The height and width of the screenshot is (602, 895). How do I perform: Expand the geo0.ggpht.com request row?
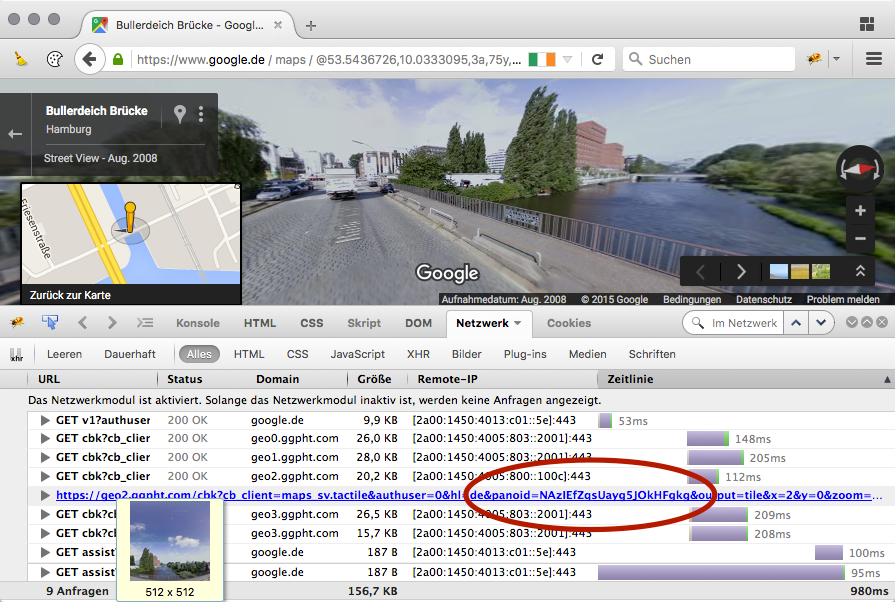[45, 438]
